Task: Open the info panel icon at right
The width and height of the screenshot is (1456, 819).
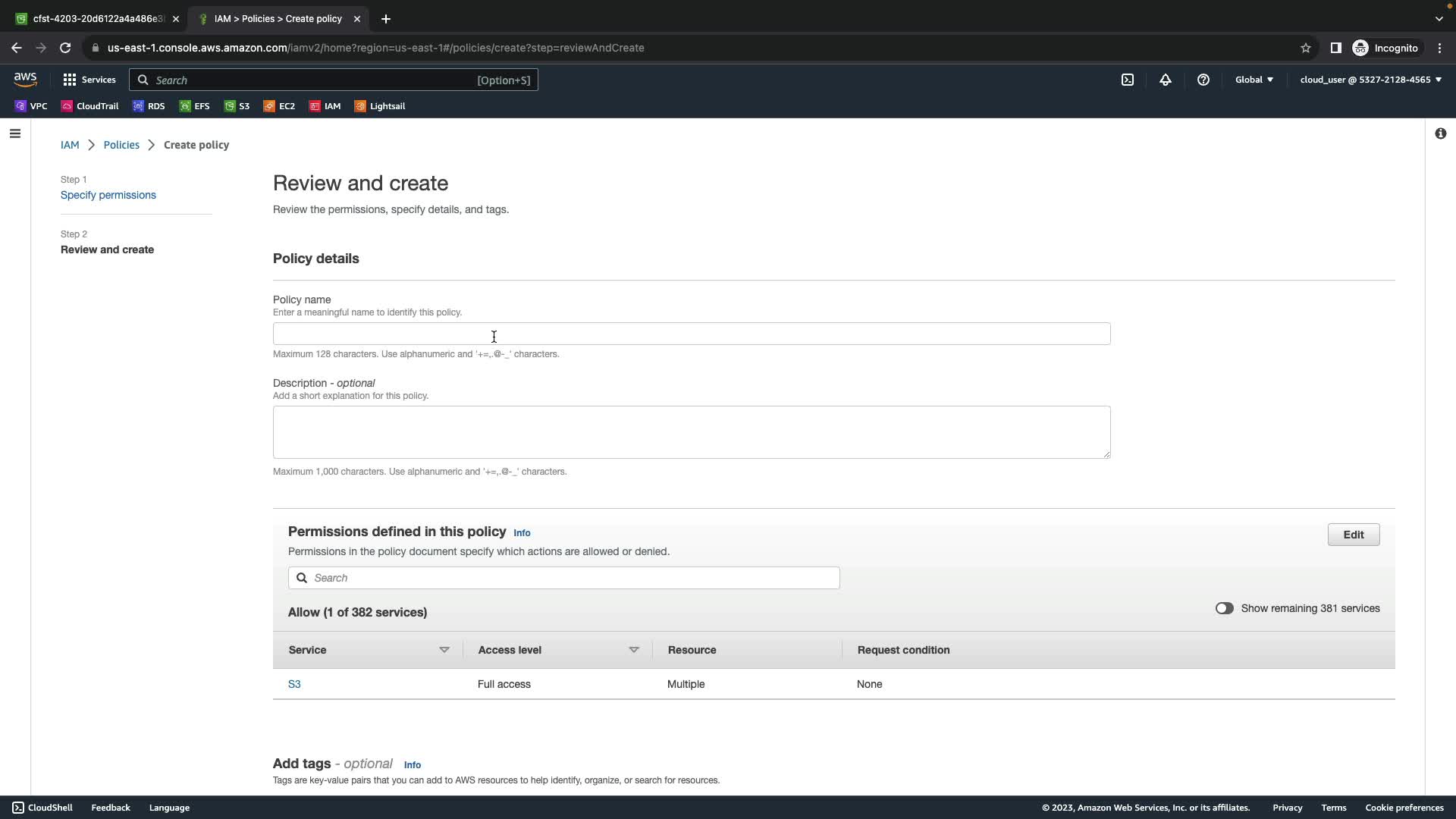Action: pos(1440,134)
